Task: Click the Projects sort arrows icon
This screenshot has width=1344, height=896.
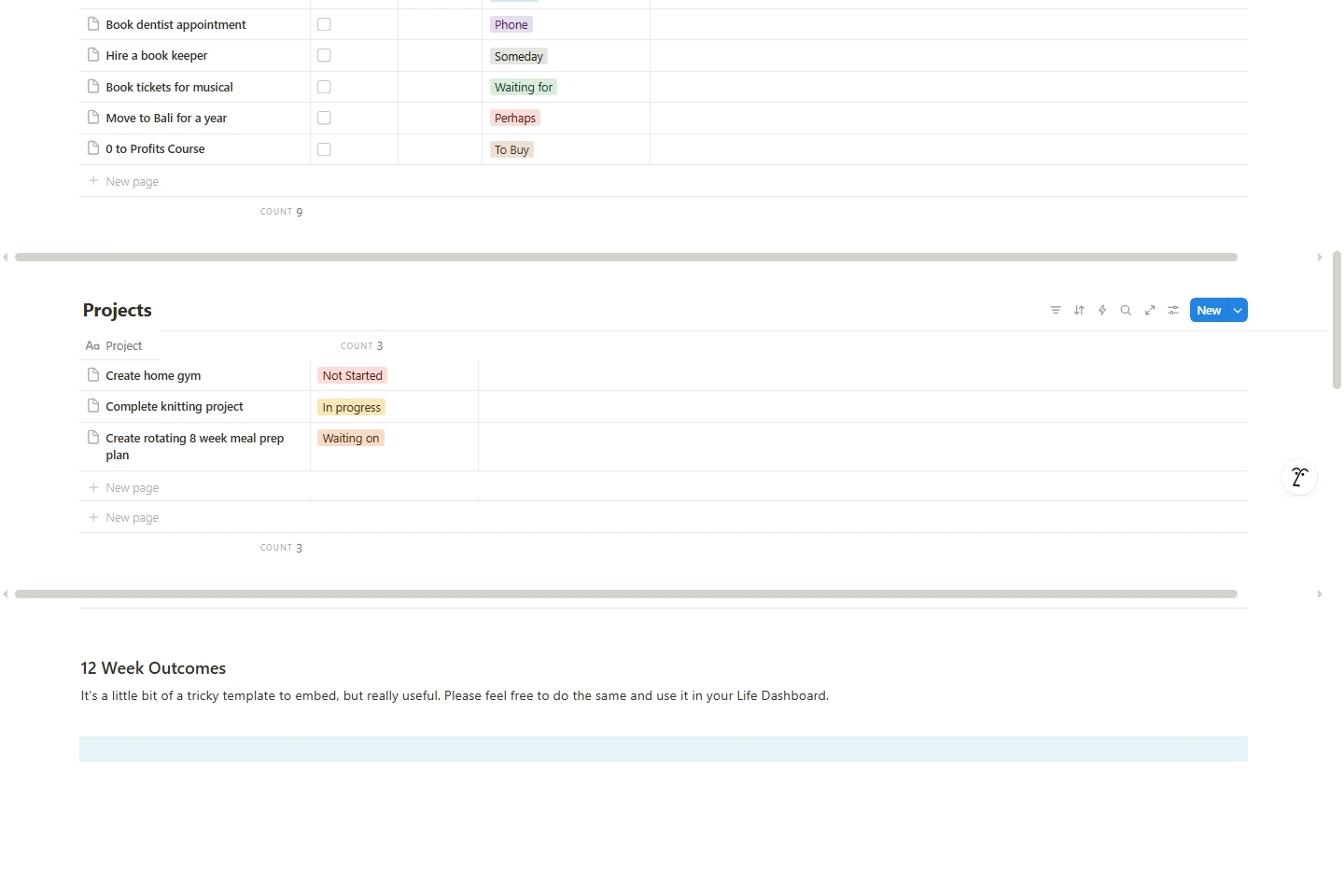Action: pos(1079,311)
